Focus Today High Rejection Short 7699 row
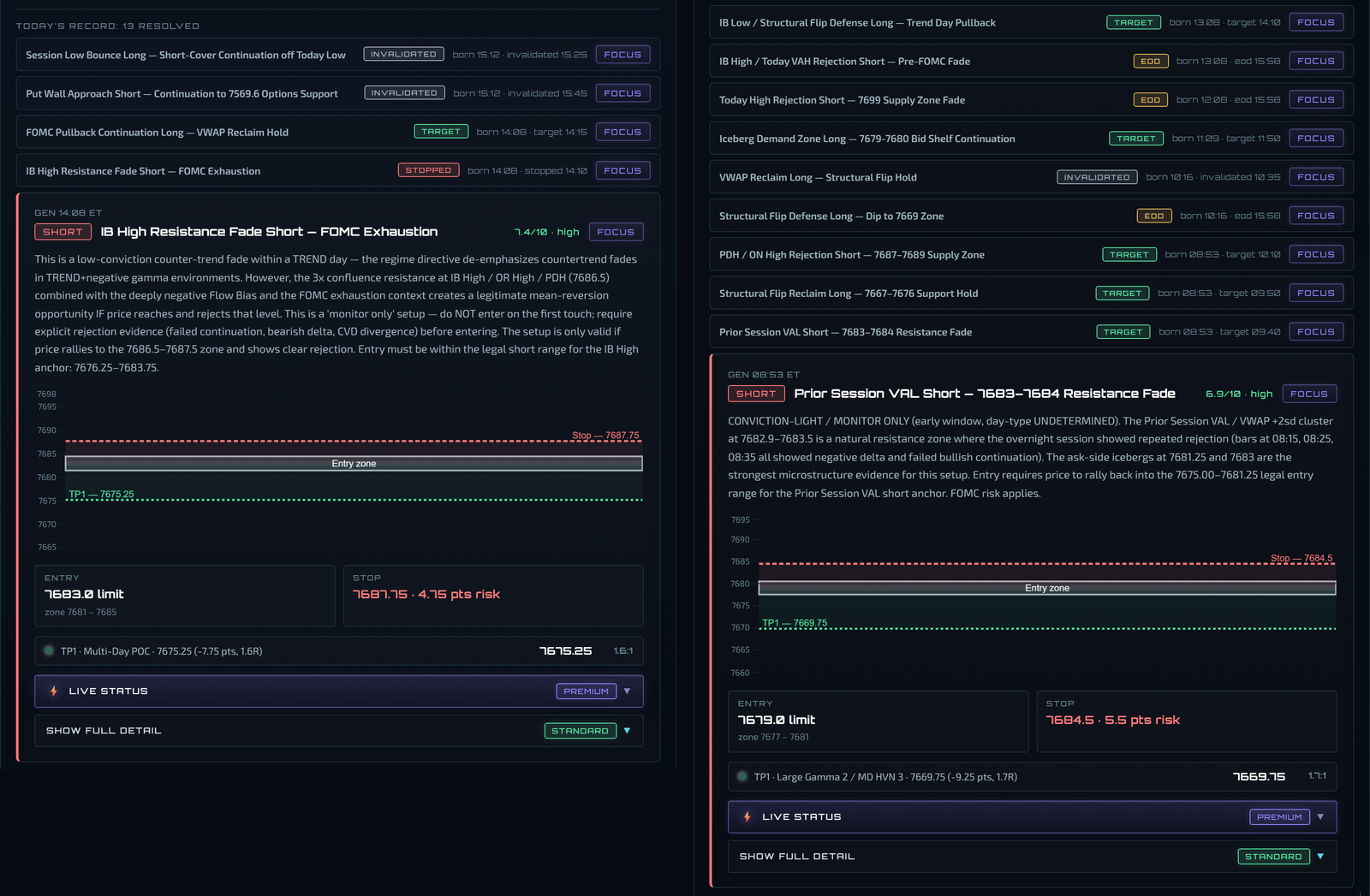The width and height of the screenshot is (1370, 896). click(x=1316, y=99)
